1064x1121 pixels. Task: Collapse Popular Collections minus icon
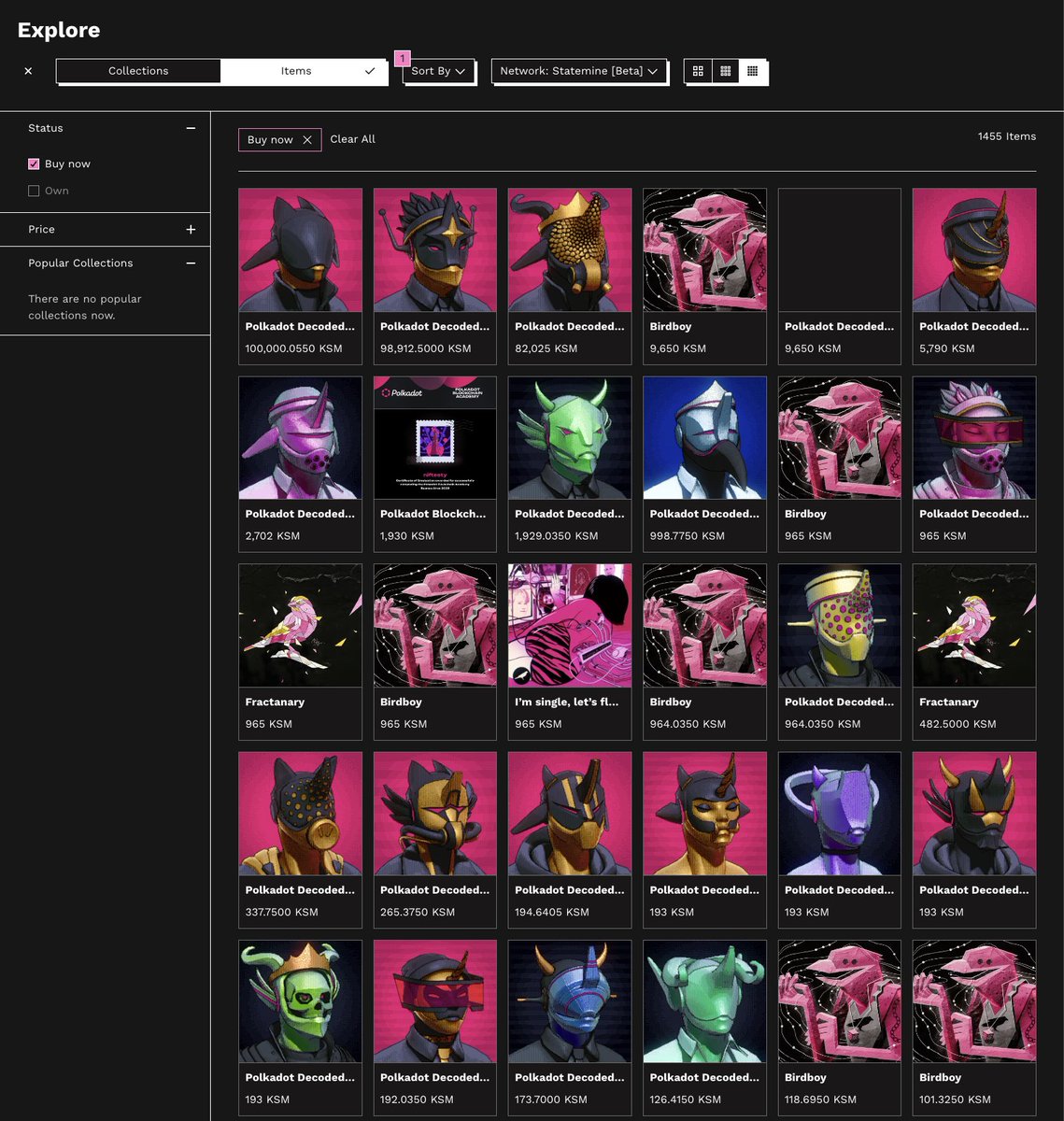191,263
